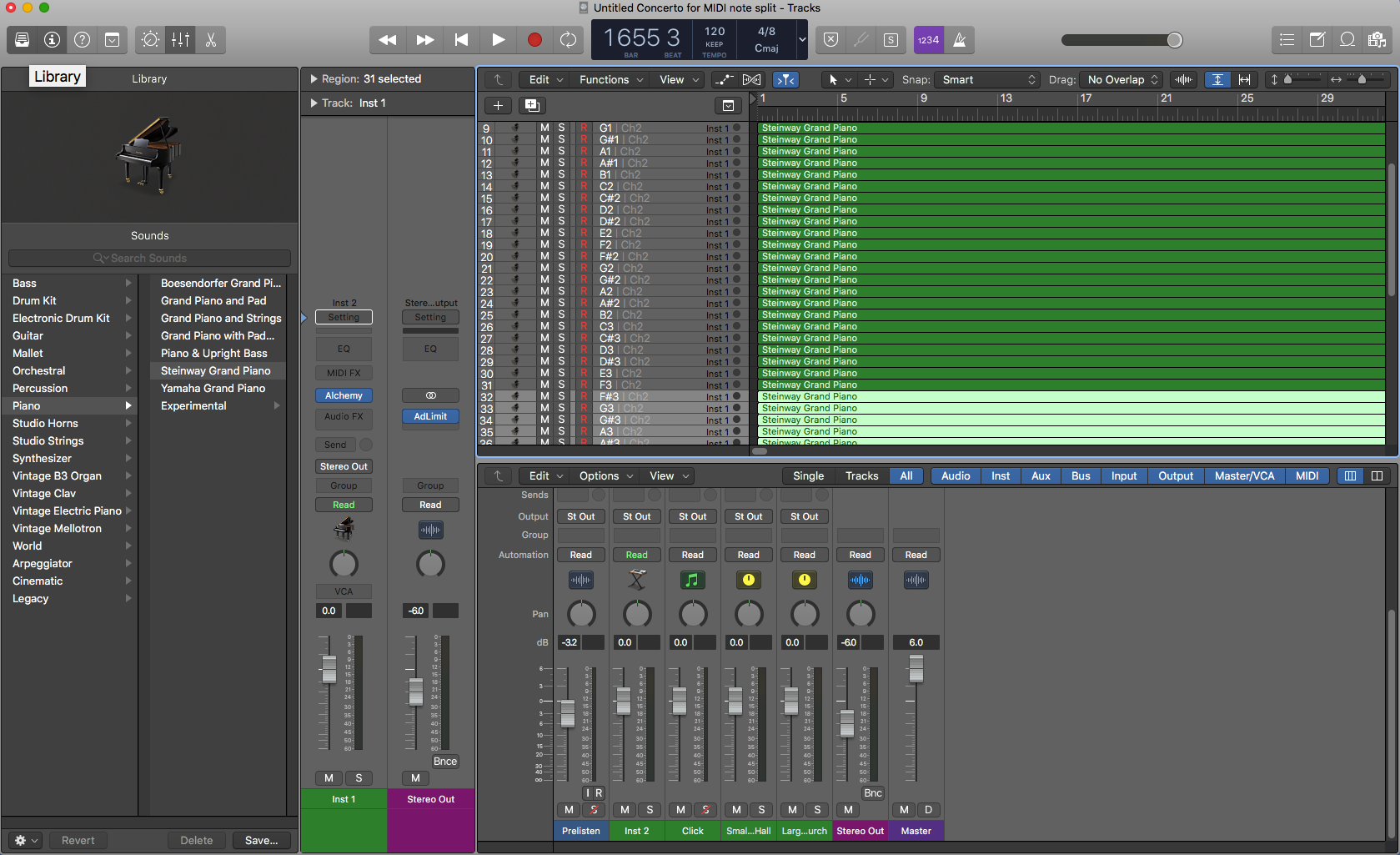
Task: Open the Drag mode No Overlap dropdown
Action: click(1122, 79)
